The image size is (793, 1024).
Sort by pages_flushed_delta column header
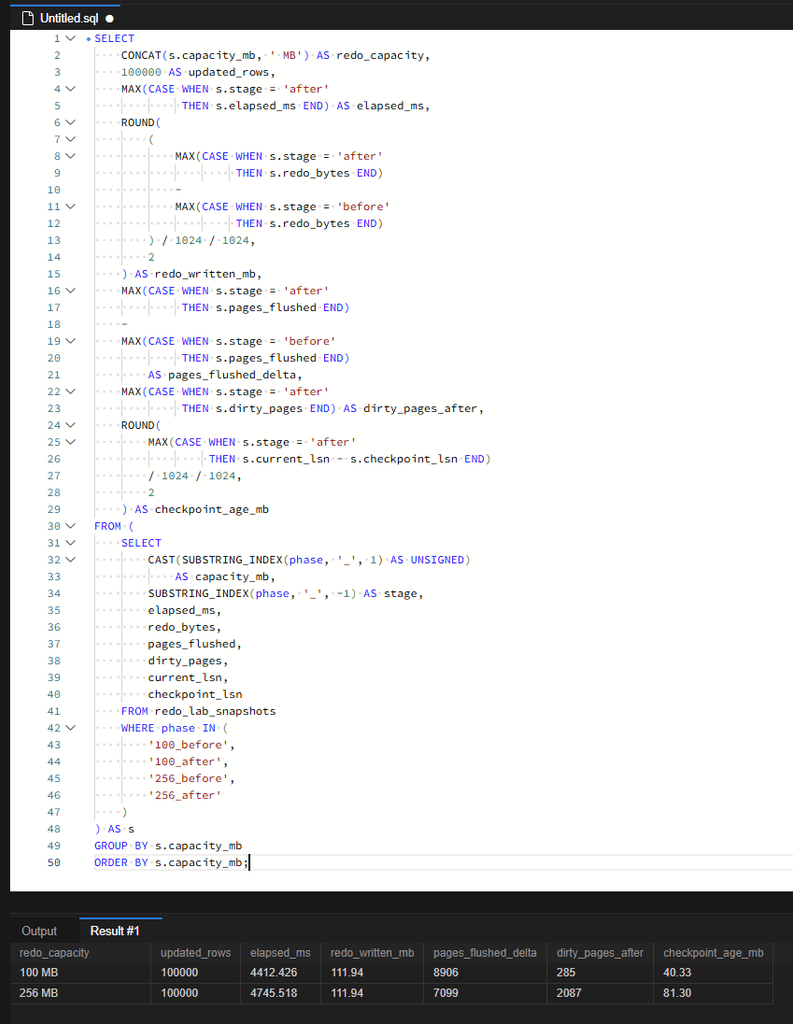(485, 953)
